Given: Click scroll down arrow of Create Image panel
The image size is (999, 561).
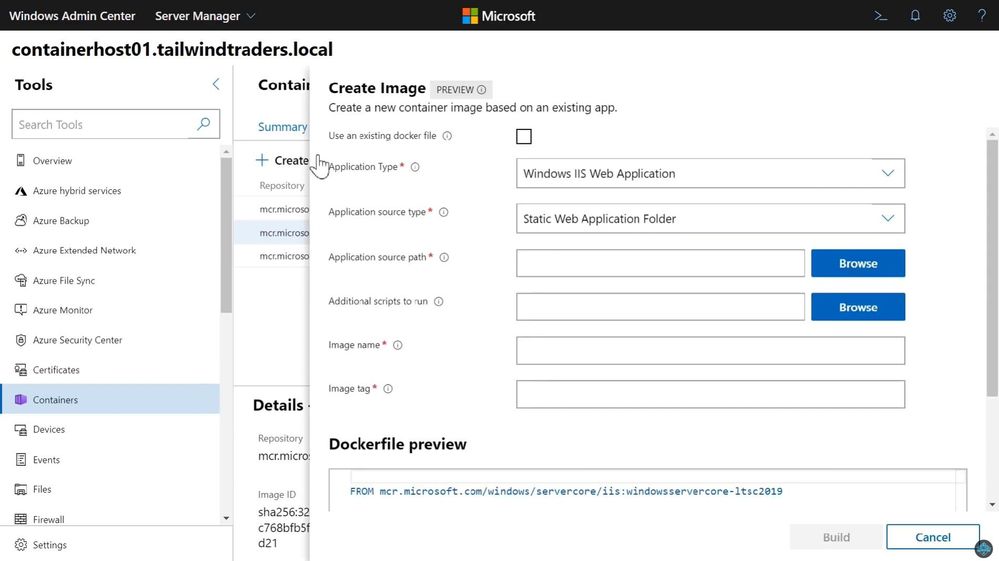Looking at the screenshot, I should pyautogui.click(x=992, y=505).
